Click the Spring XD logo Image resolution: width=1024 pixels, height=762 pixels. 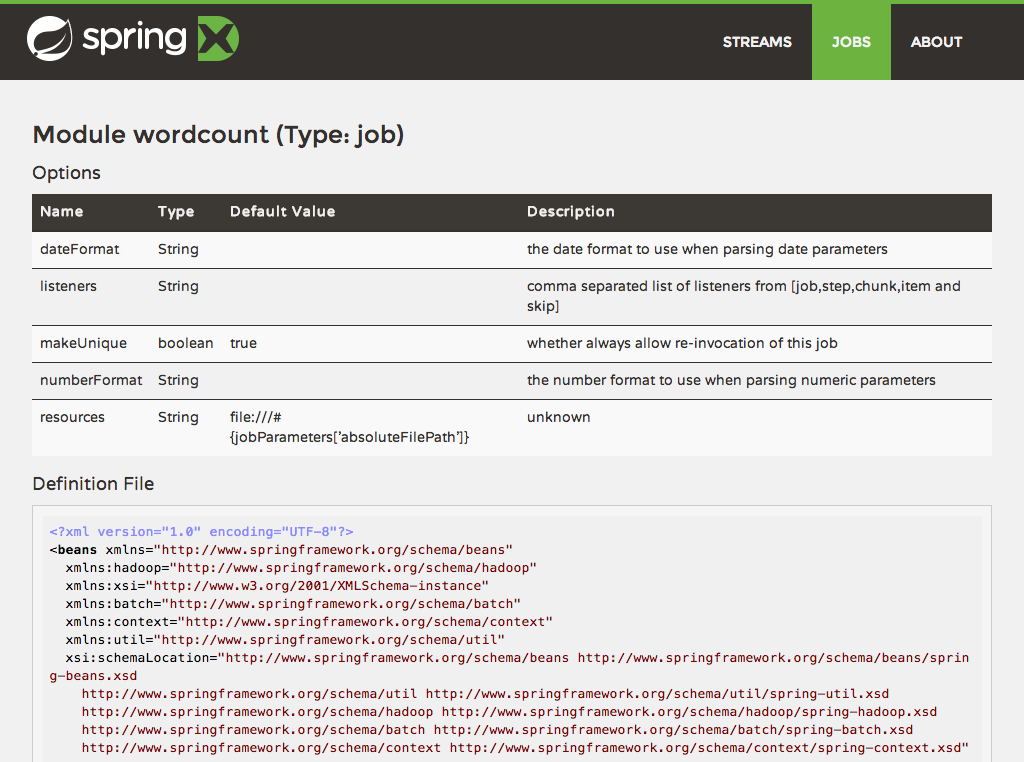(x=133, y=39)
